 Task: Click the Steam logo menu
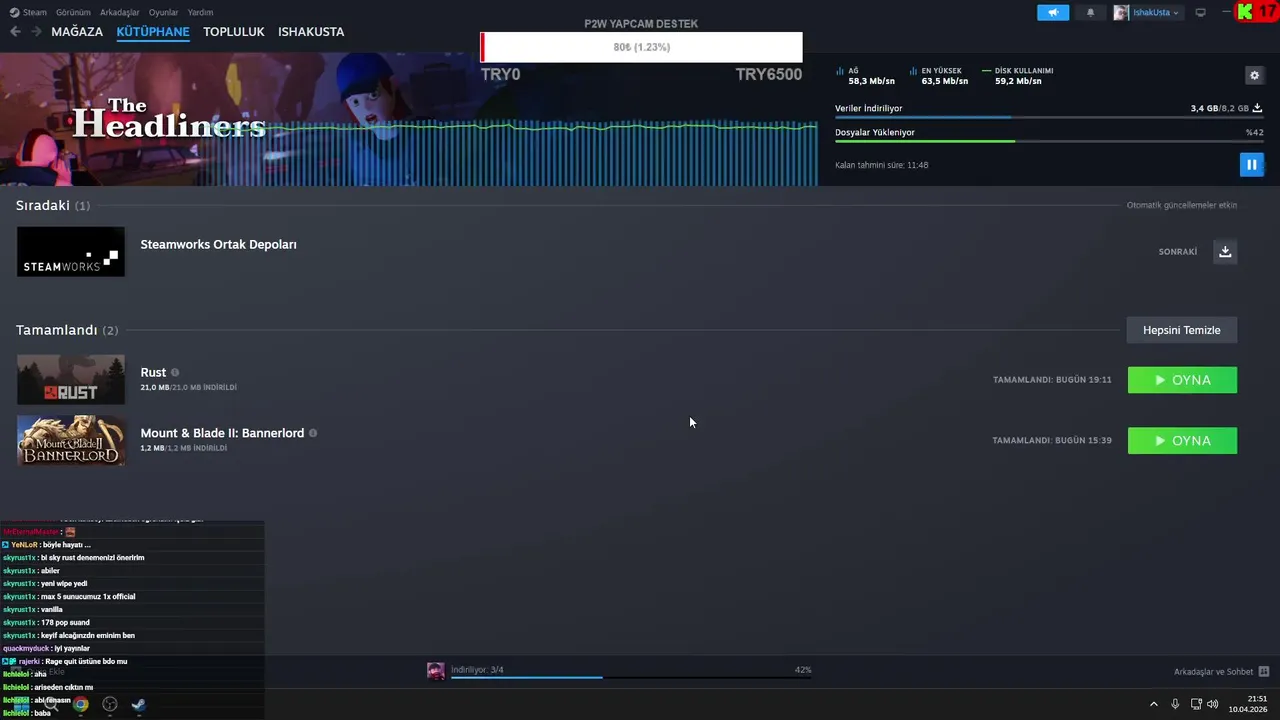pyautogui.click(x=28, y=12)
